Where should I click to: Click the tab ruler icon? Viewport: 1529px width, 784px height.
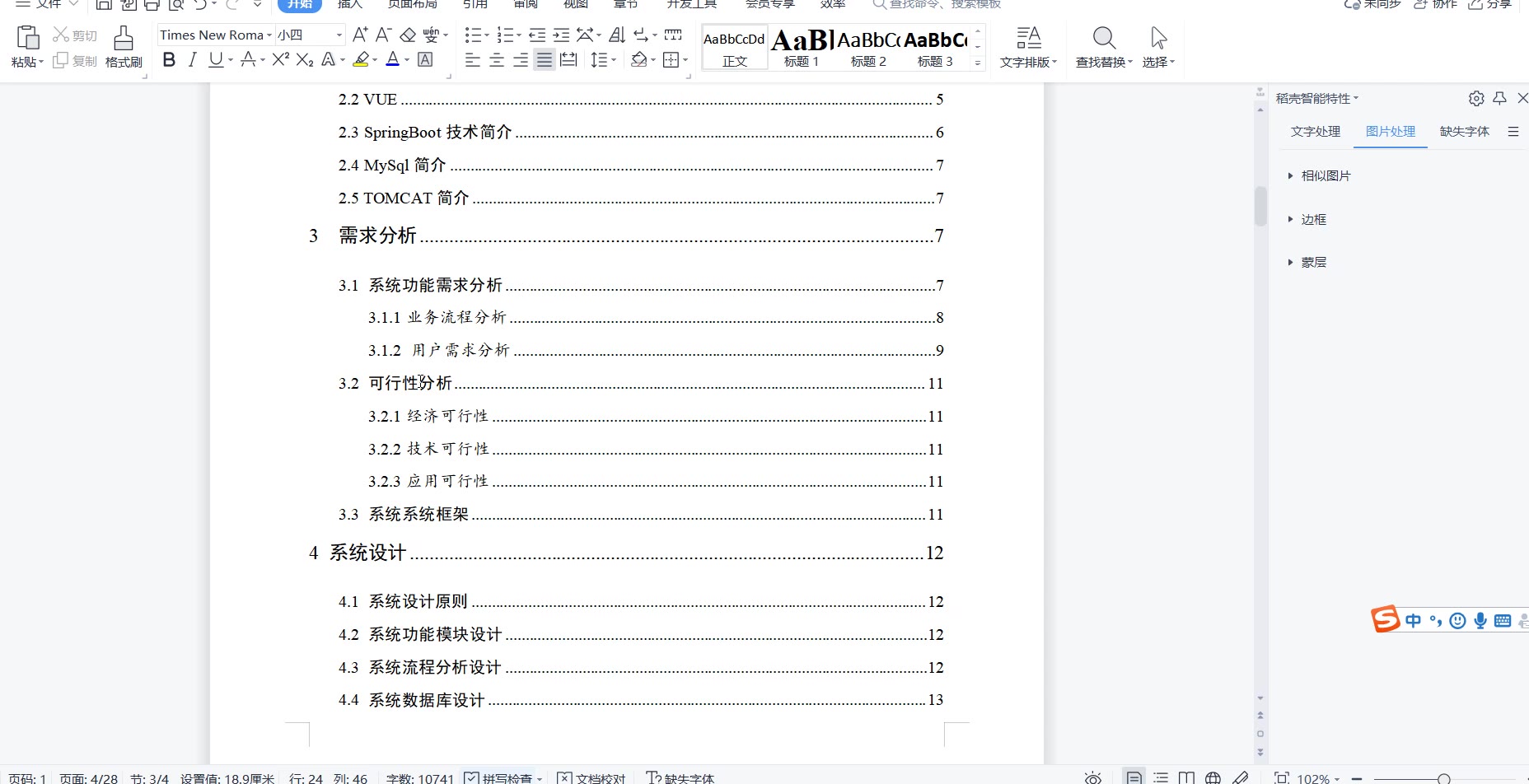673,35
